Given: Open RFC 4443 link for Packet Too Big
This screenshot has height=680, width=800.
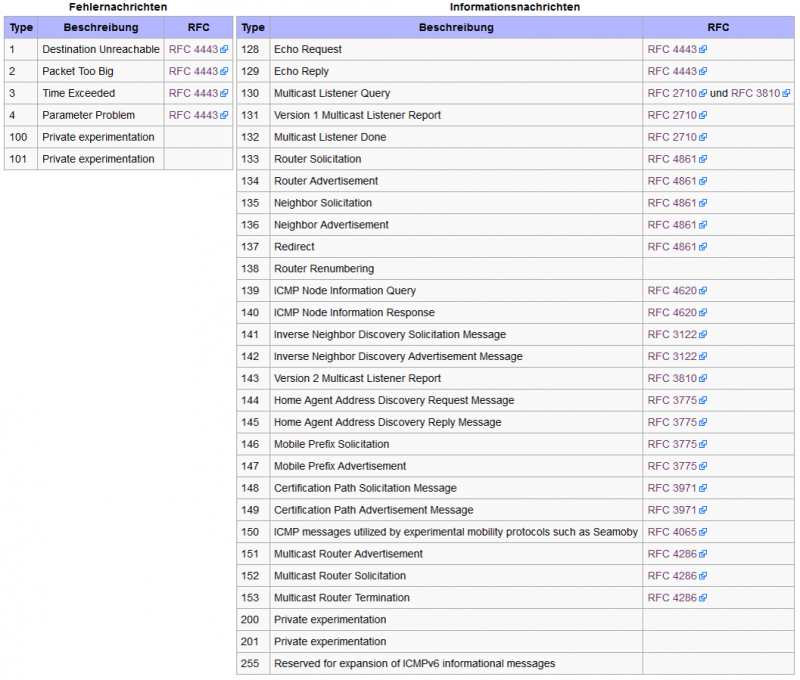Looking at the screenshot, I should [198, 71].
